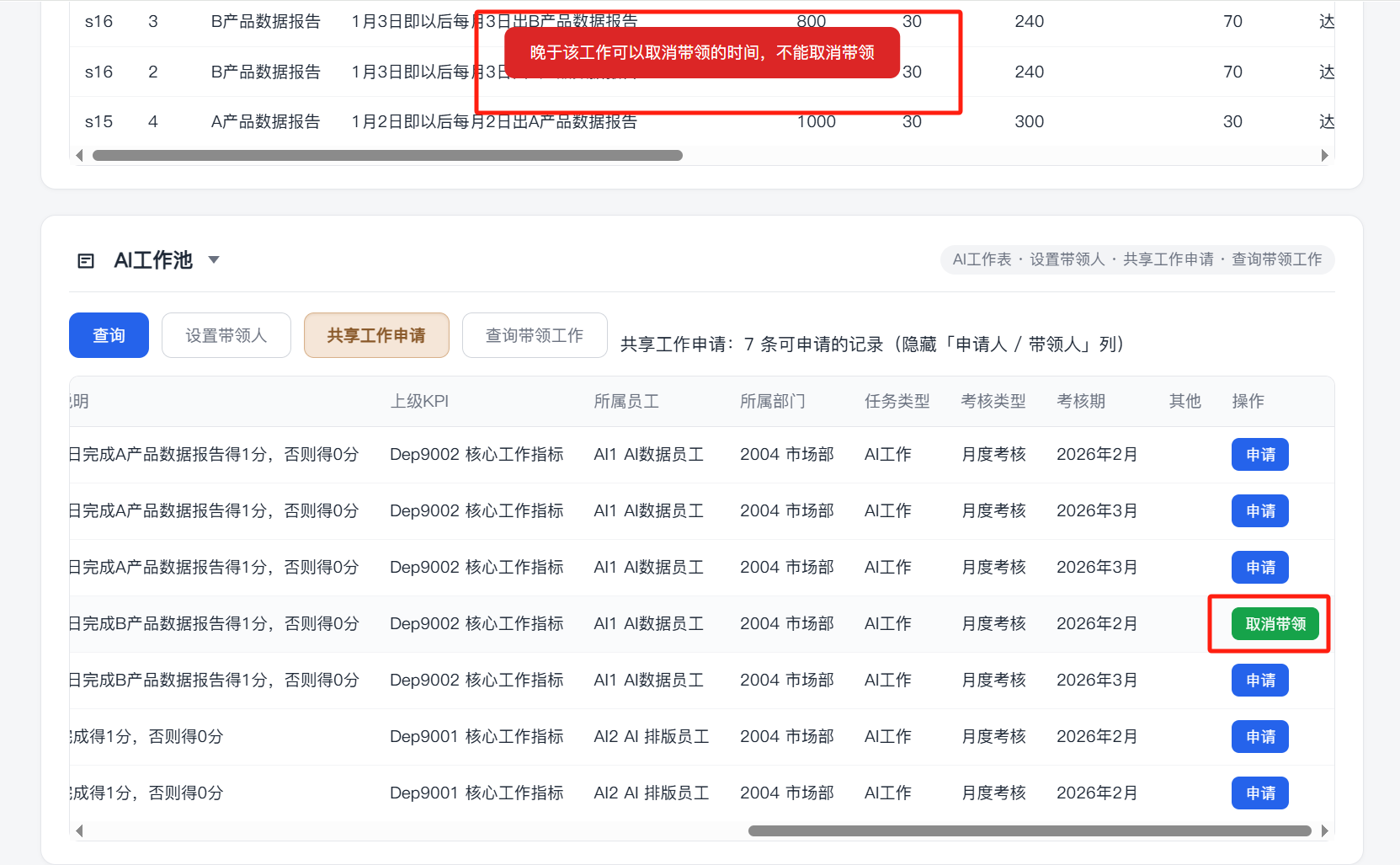
Task: Click the 任务类型 column header
Action: 897,401
